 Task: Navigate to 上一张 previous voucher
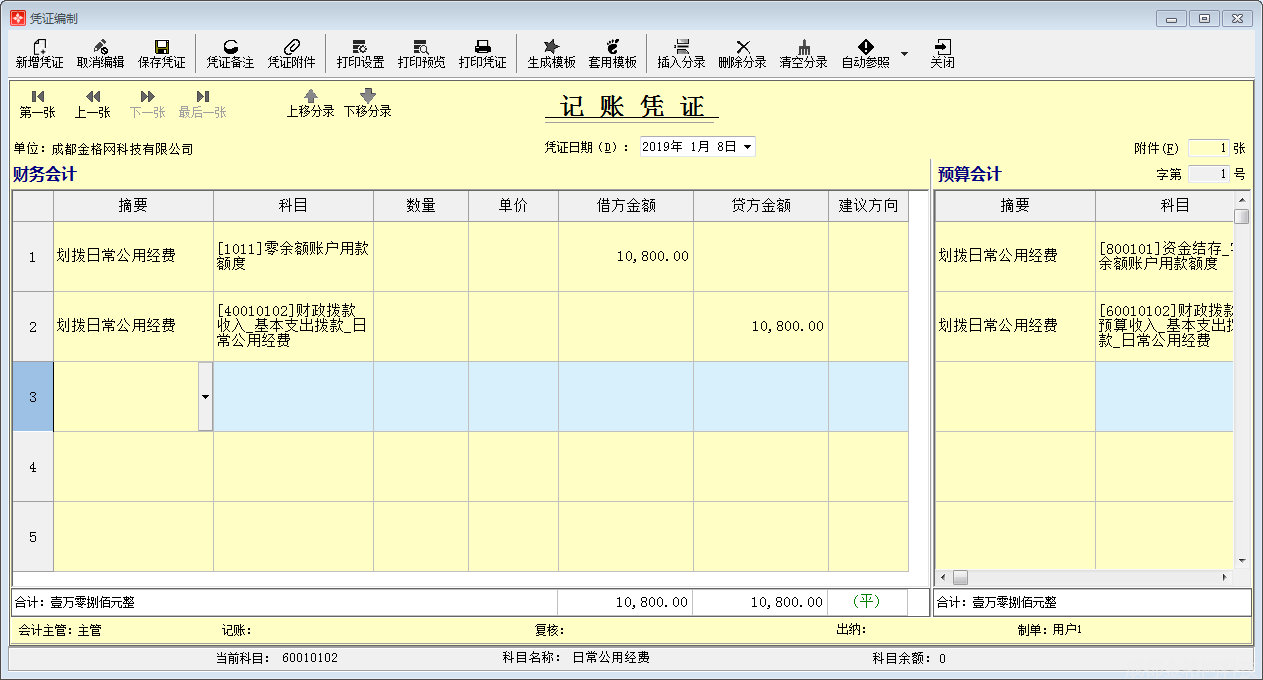[93, 97]
